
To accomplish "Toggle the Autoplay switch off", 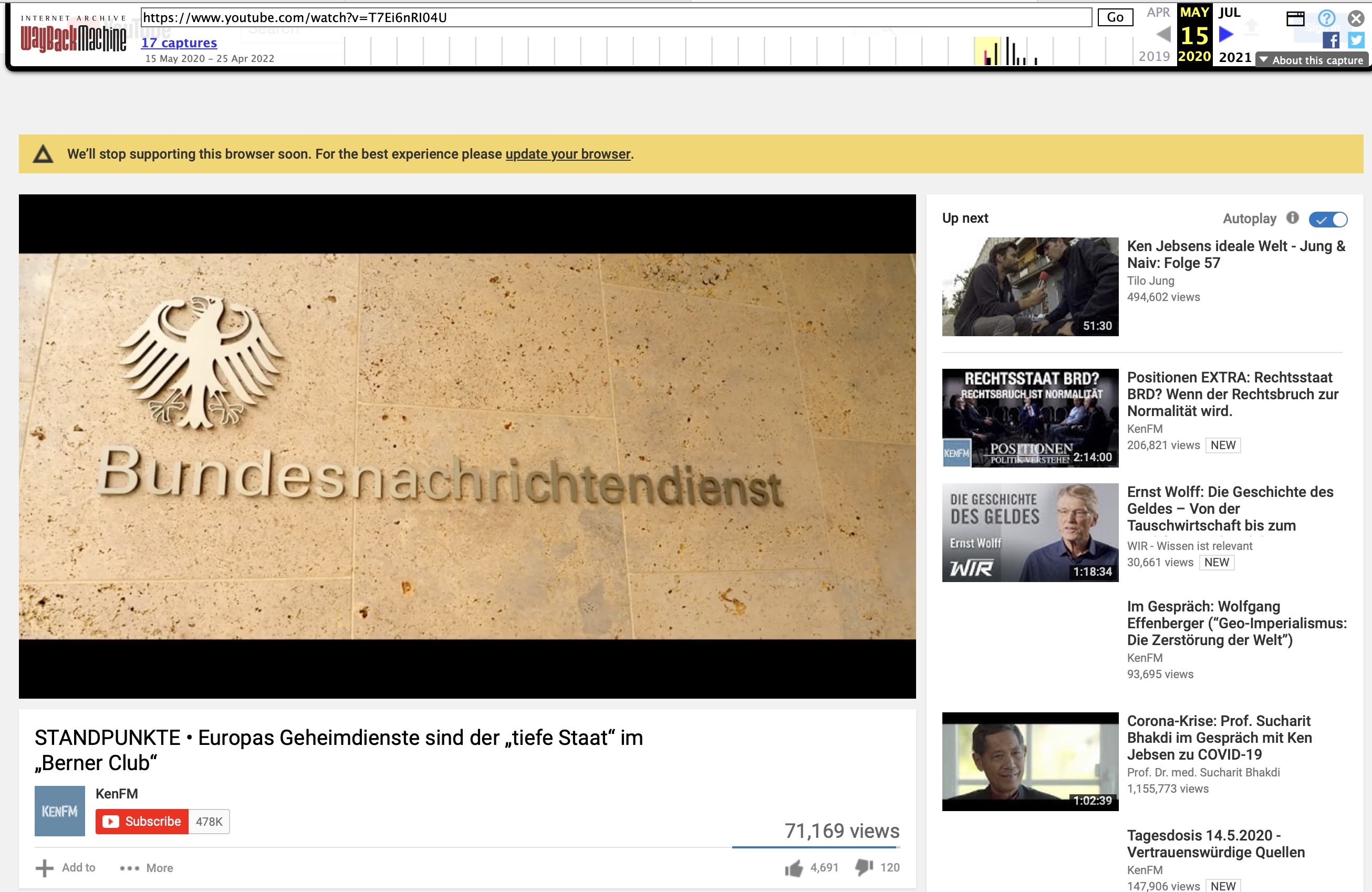I will (1328, 219).
